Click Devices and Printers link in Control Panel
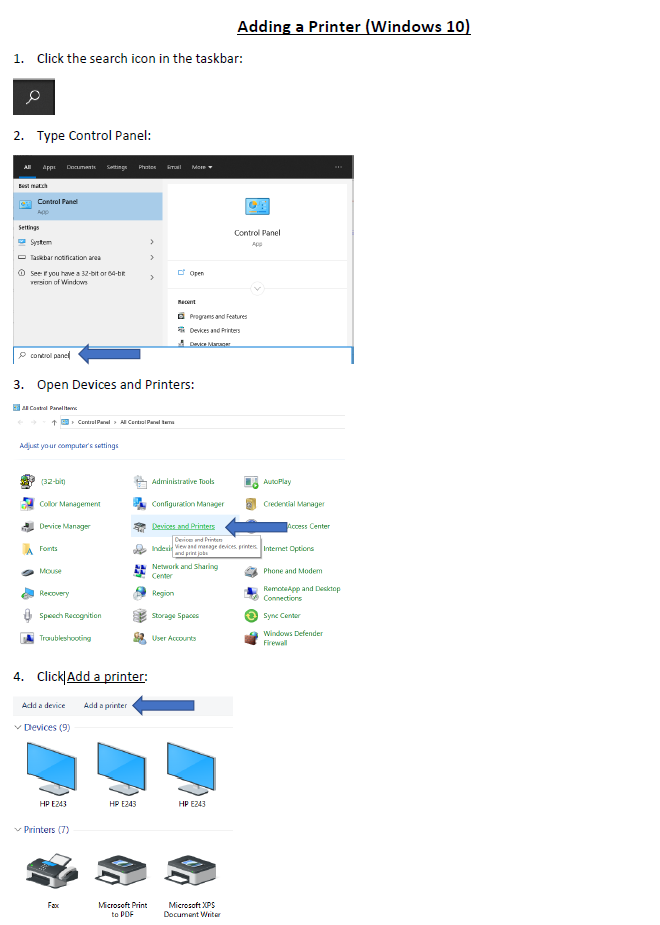Screen dimensions: 660x925 click(x=183, y=526)
